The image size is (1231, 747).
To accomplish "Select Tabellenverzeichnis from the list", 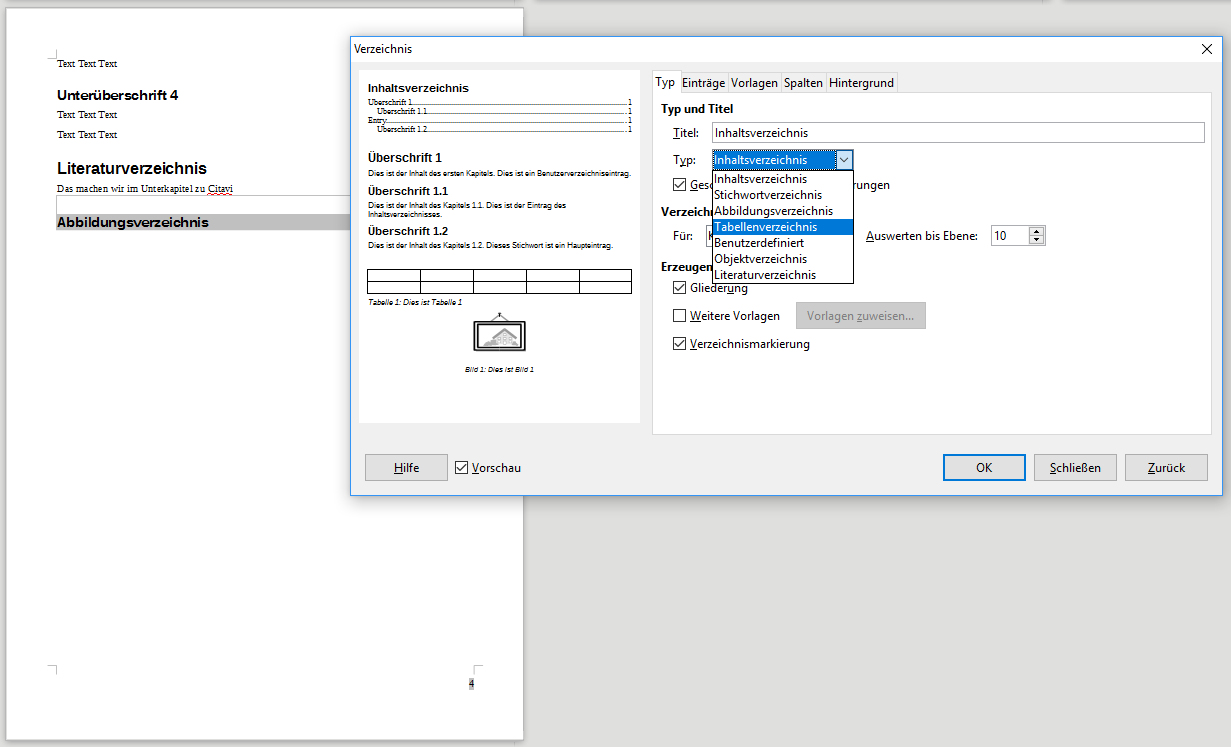I will (765, 227).
